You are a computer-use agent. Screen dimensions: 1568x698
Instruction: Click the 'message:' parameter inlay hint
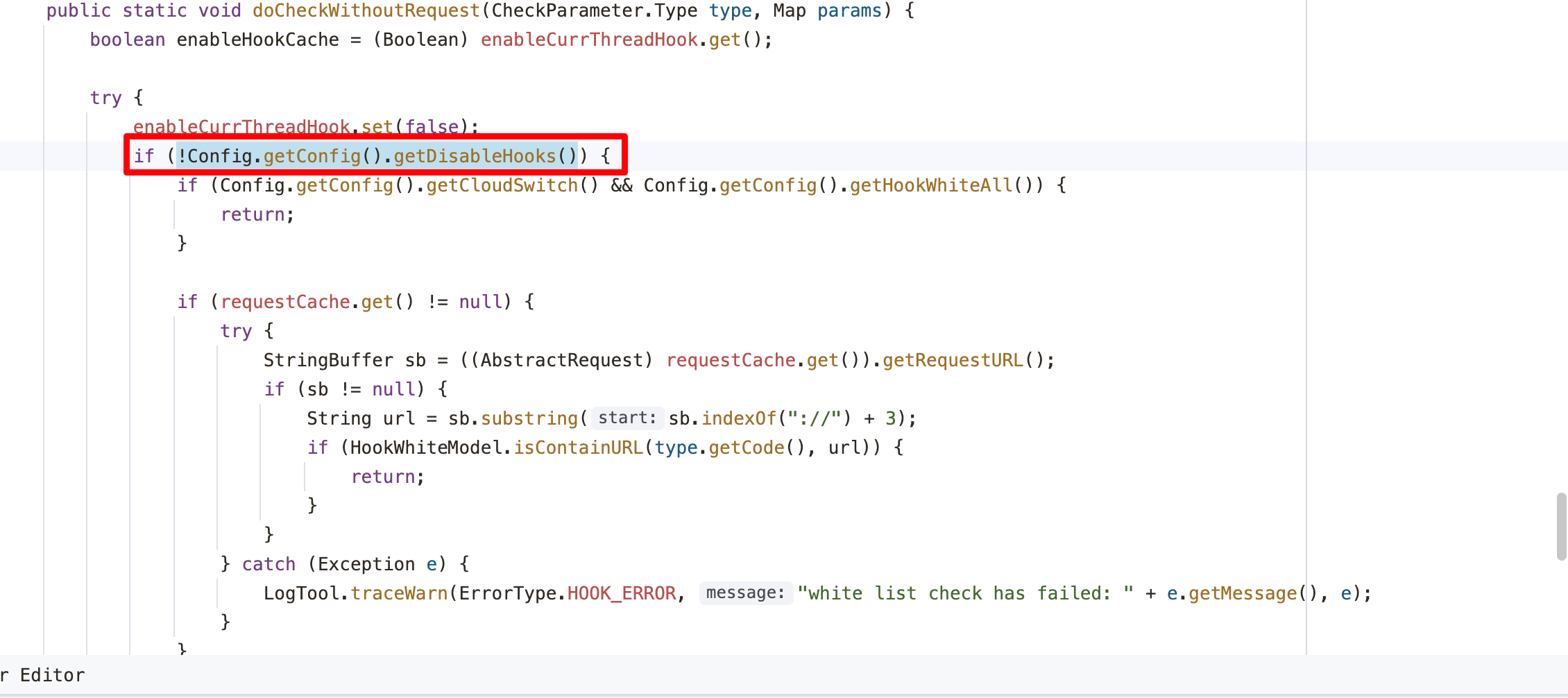click(x=745, y=593)
